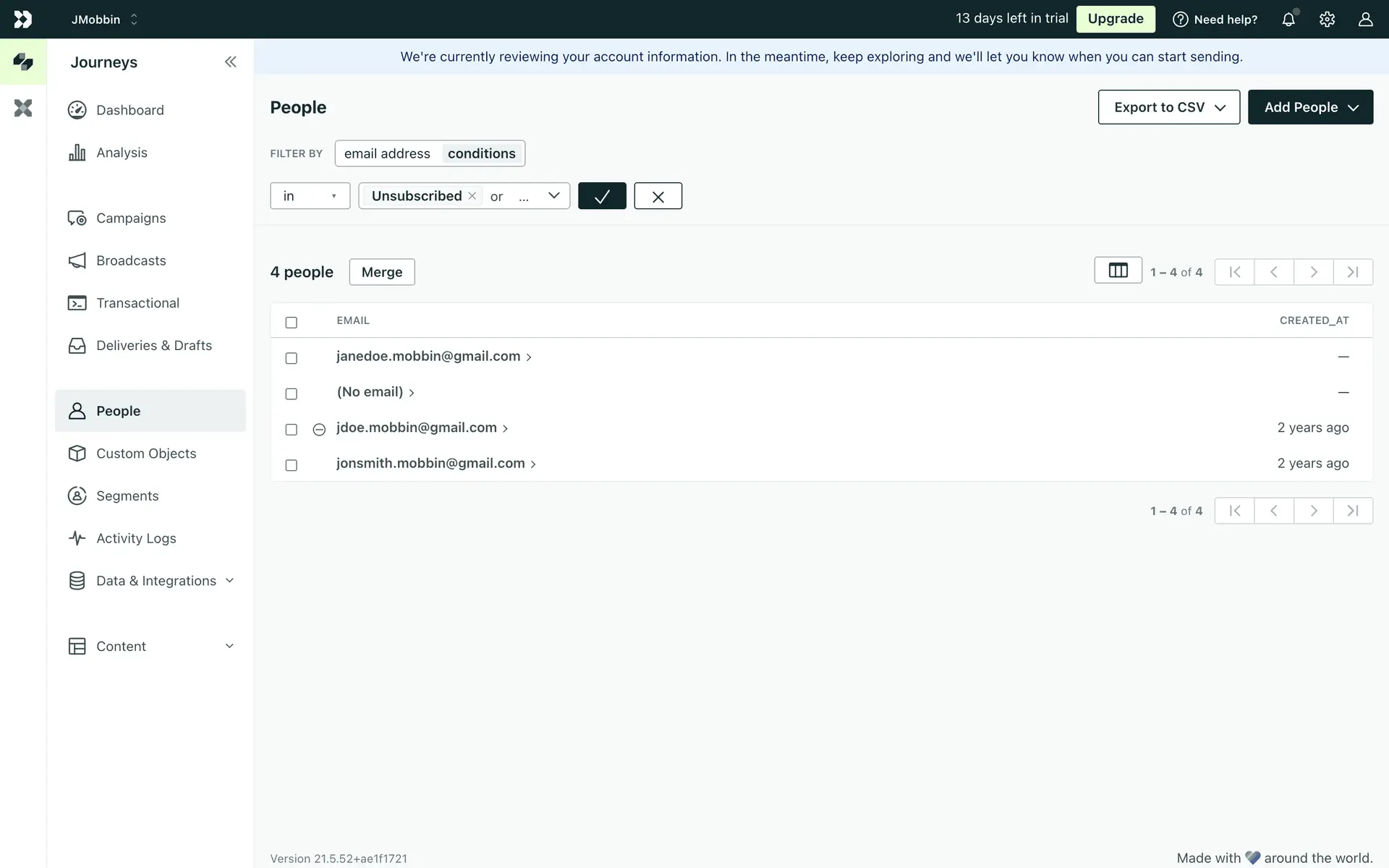This screenshot has width=1389, height=868.
Task: Open the Export to CSV dropdown
Action: click(1168, 107)
